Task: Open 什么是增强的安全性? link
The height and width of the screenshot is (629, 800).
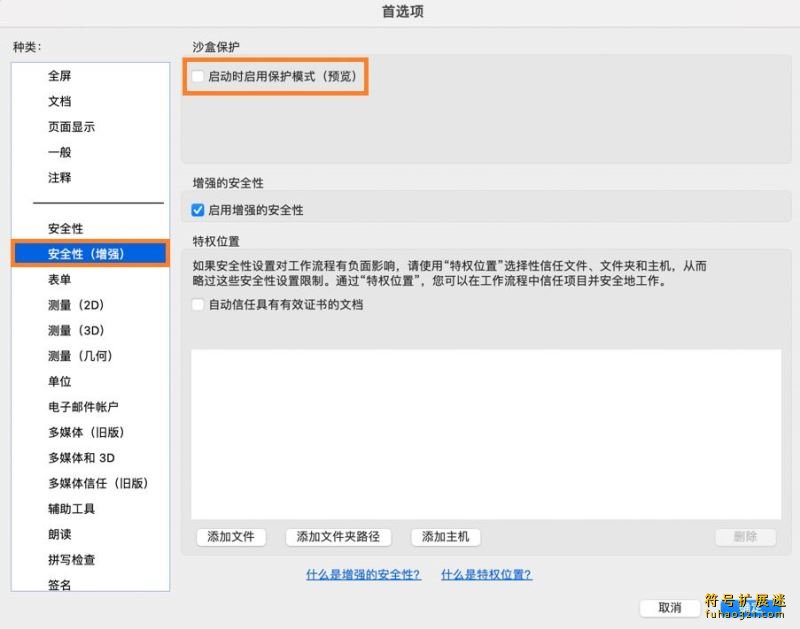Action: 363,574
